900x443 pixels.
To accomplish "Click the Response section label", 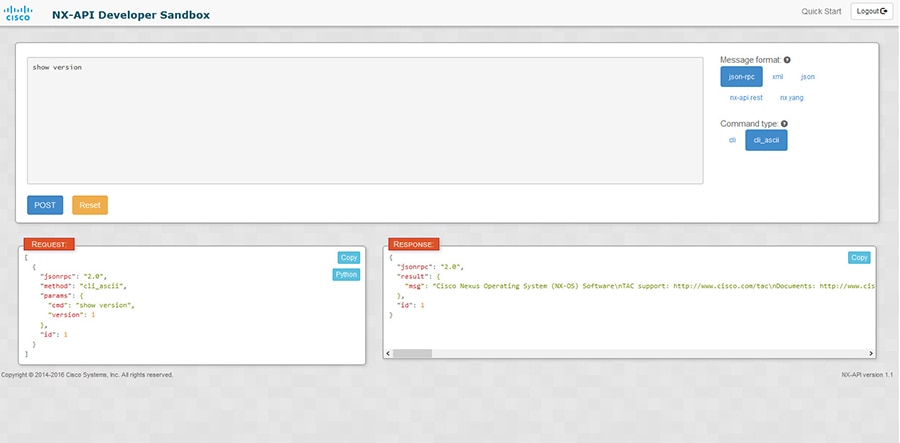I will pyautogui.click(x=414, y=244).
